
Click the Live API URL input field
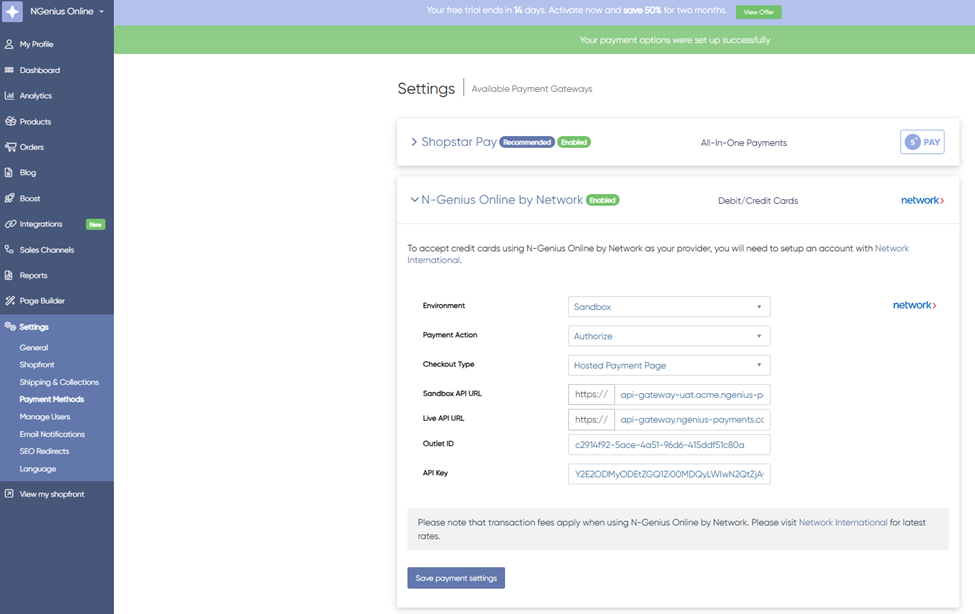[x=692, y=419]
